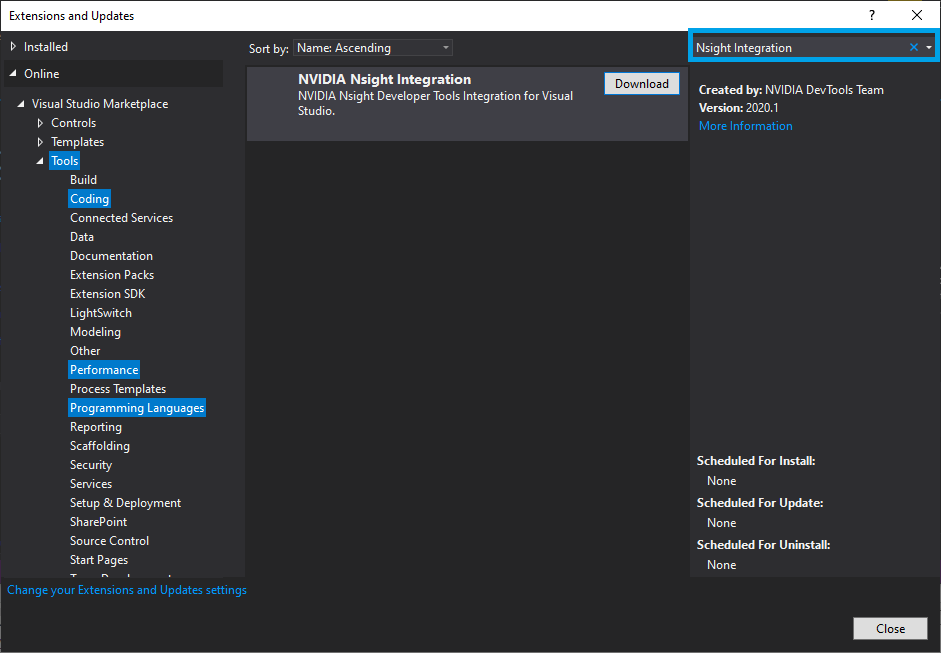Select the Start Pages category
Image resolution: width=941 pixels, height=653 pixels.
(x=98, y=560)
